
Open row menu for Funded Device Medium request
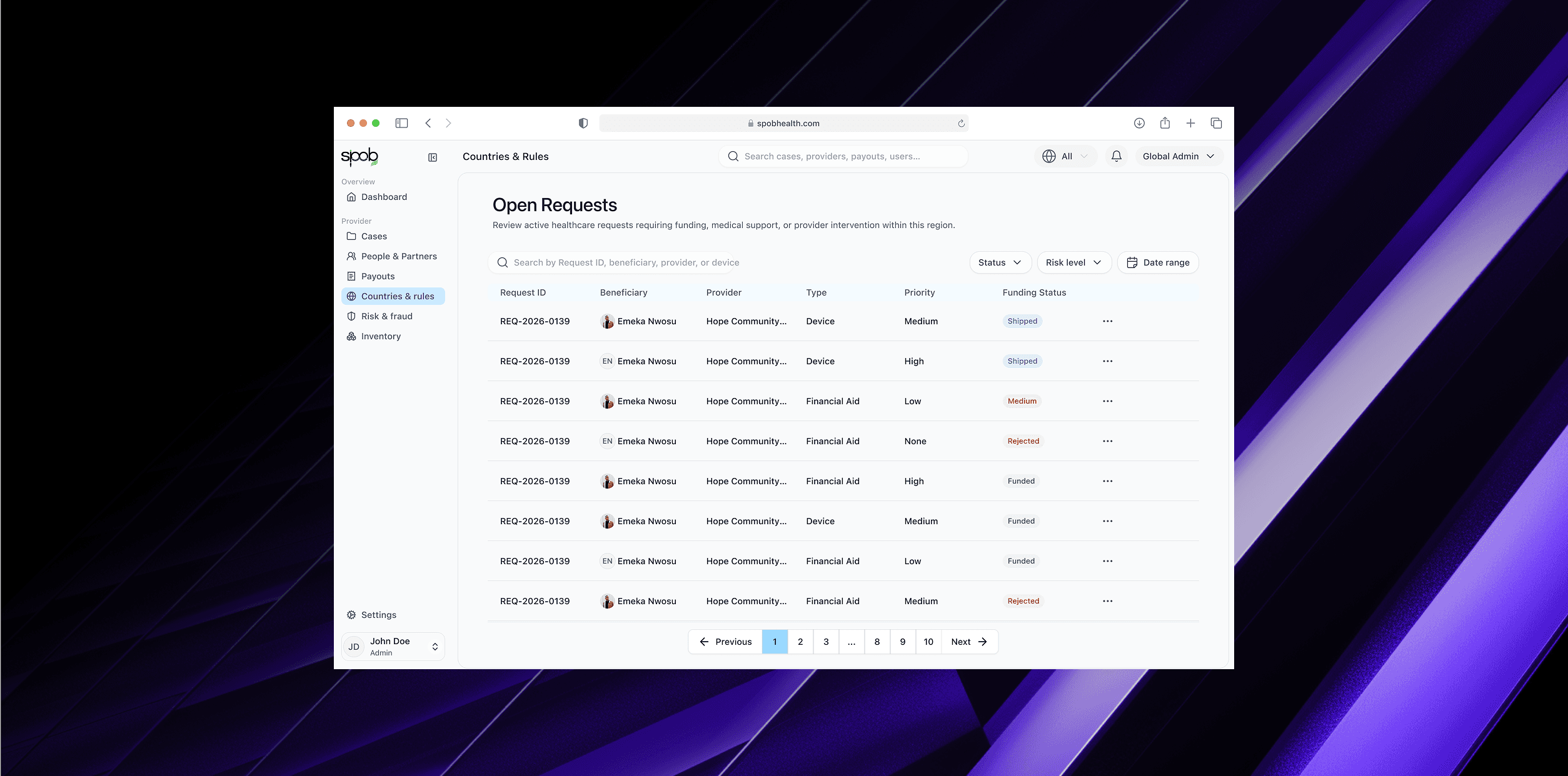[1108, 521]
